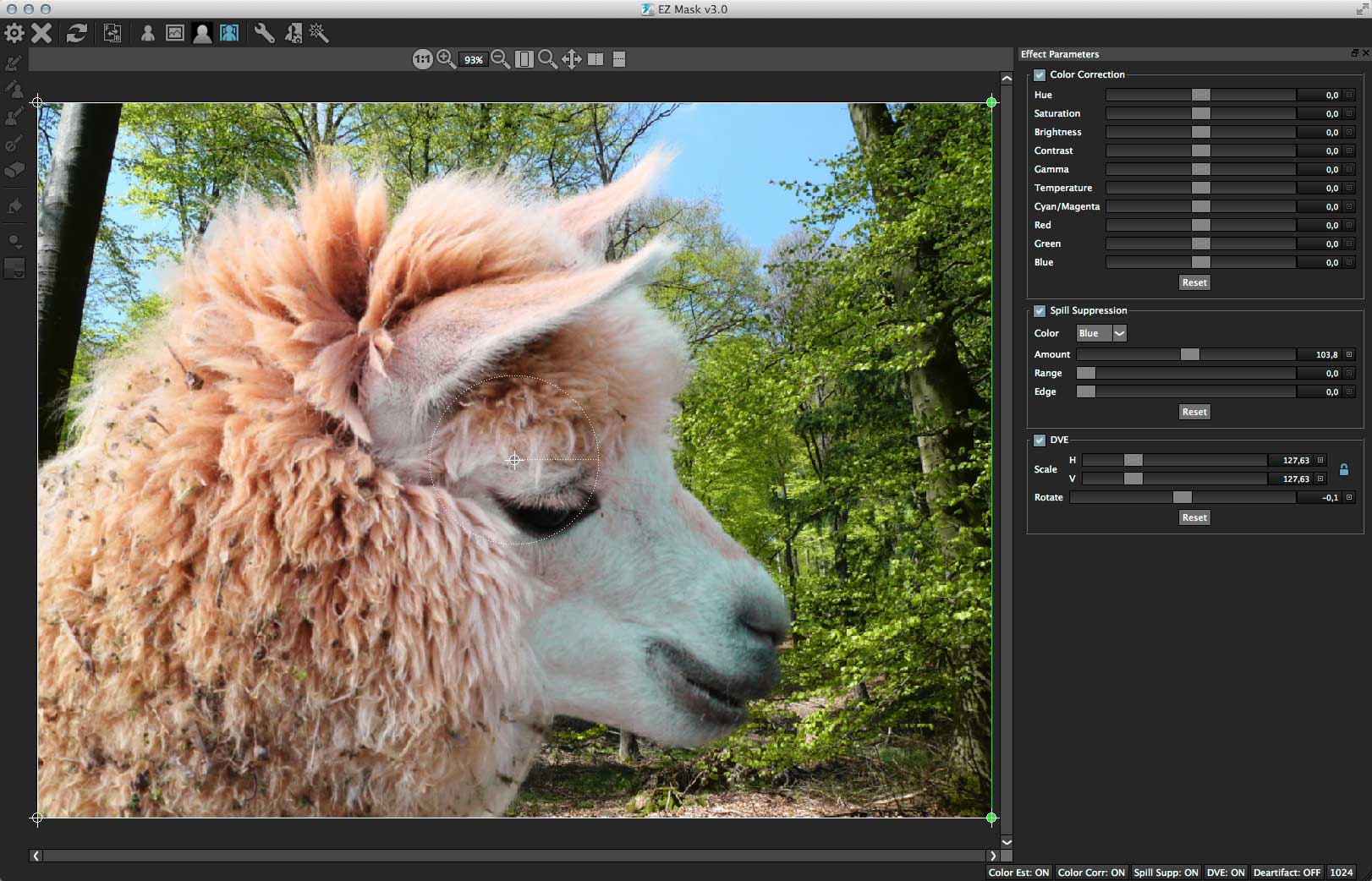
Task: Click the wrench tool icon
Action: [264, 33]
